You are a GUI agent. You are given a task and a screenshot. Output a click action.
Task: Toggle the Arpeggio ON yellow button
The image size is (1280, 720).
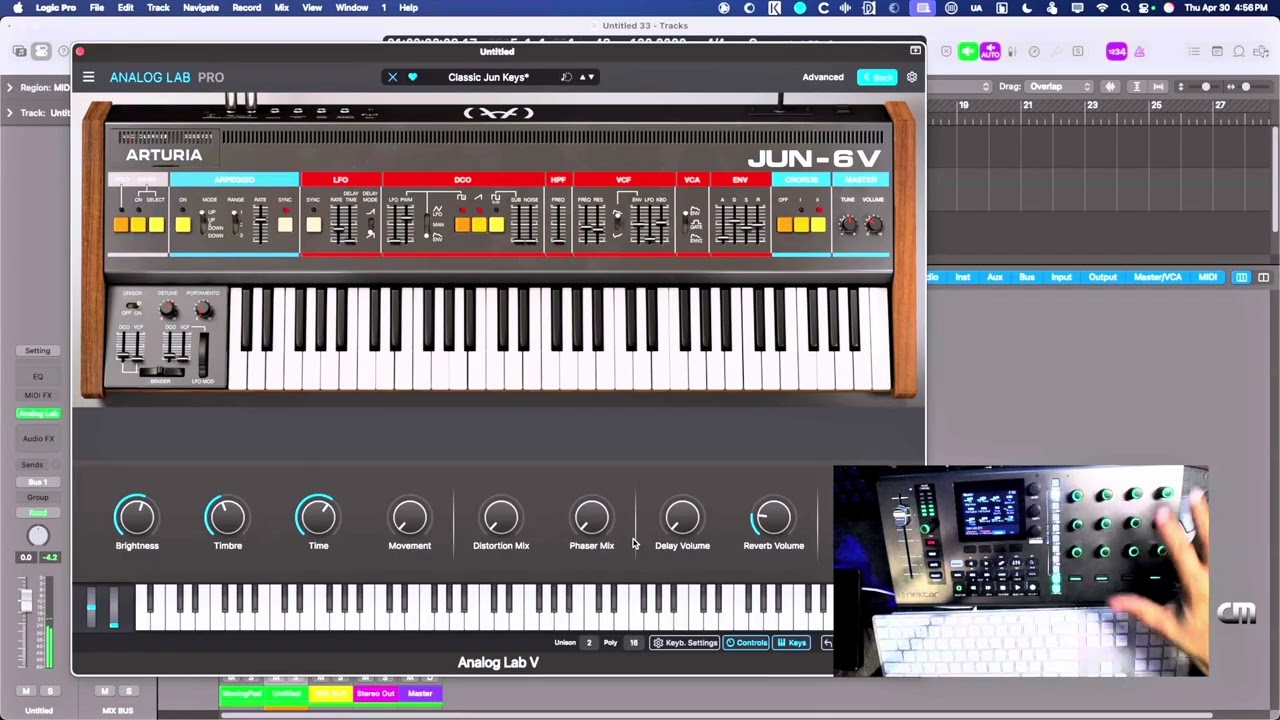tap(183, 225)
